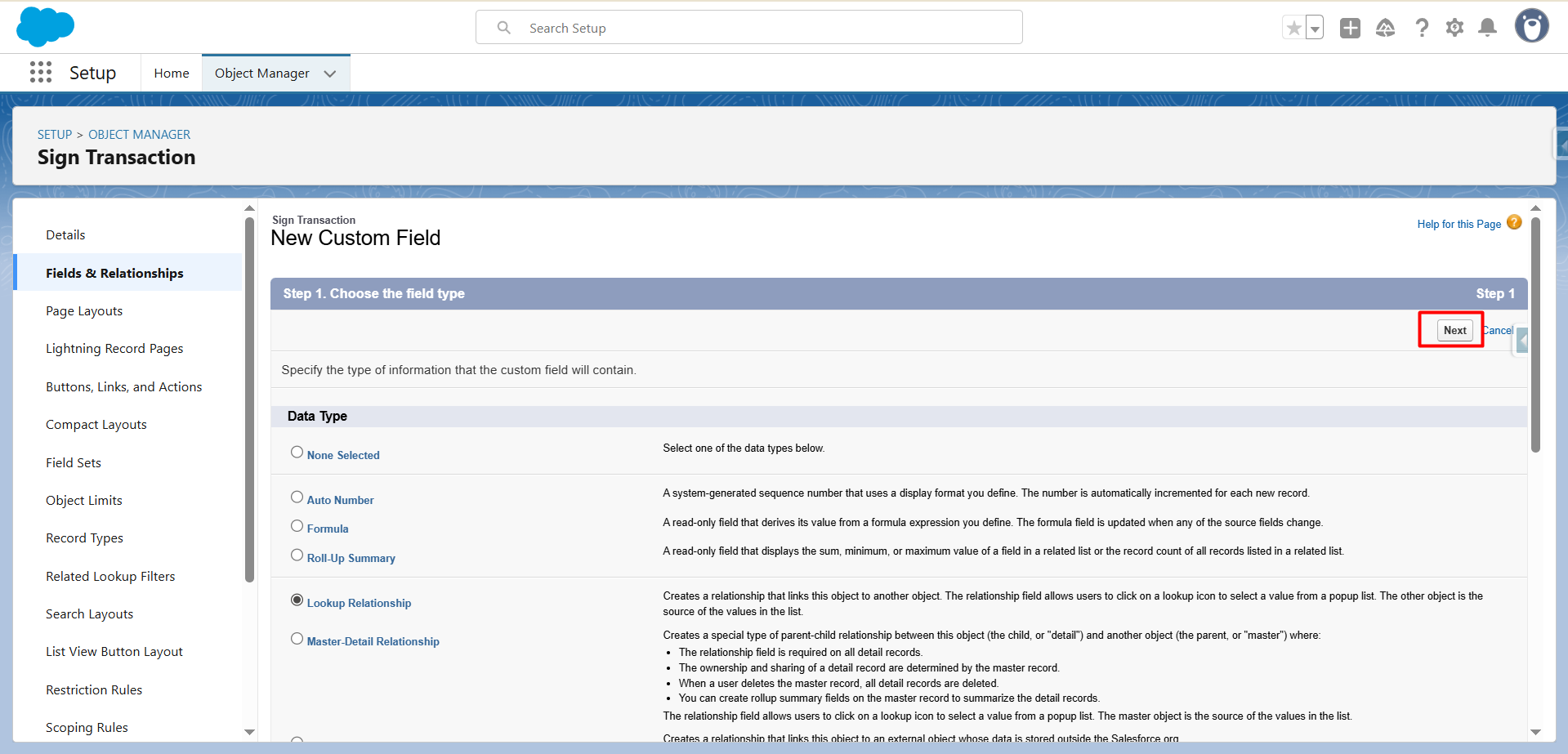Open Page Layouts in the sidebar
Viewport: 1568px width, 754px height.
pyautogui.click(x=84, y=311)
